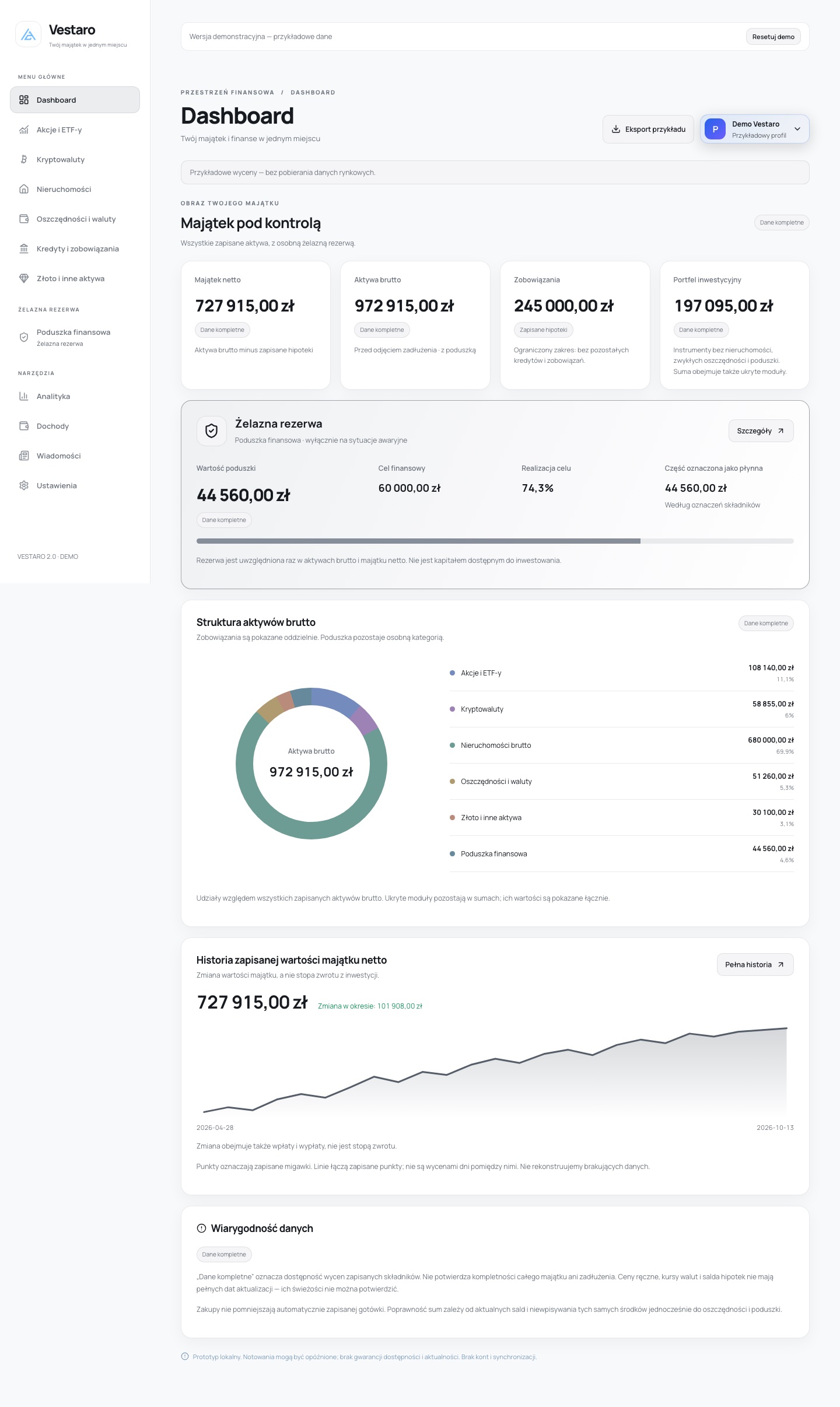840x1407 pixels.
Task: Click the Dochody wallet icon
Action: (x=24, y=426)
